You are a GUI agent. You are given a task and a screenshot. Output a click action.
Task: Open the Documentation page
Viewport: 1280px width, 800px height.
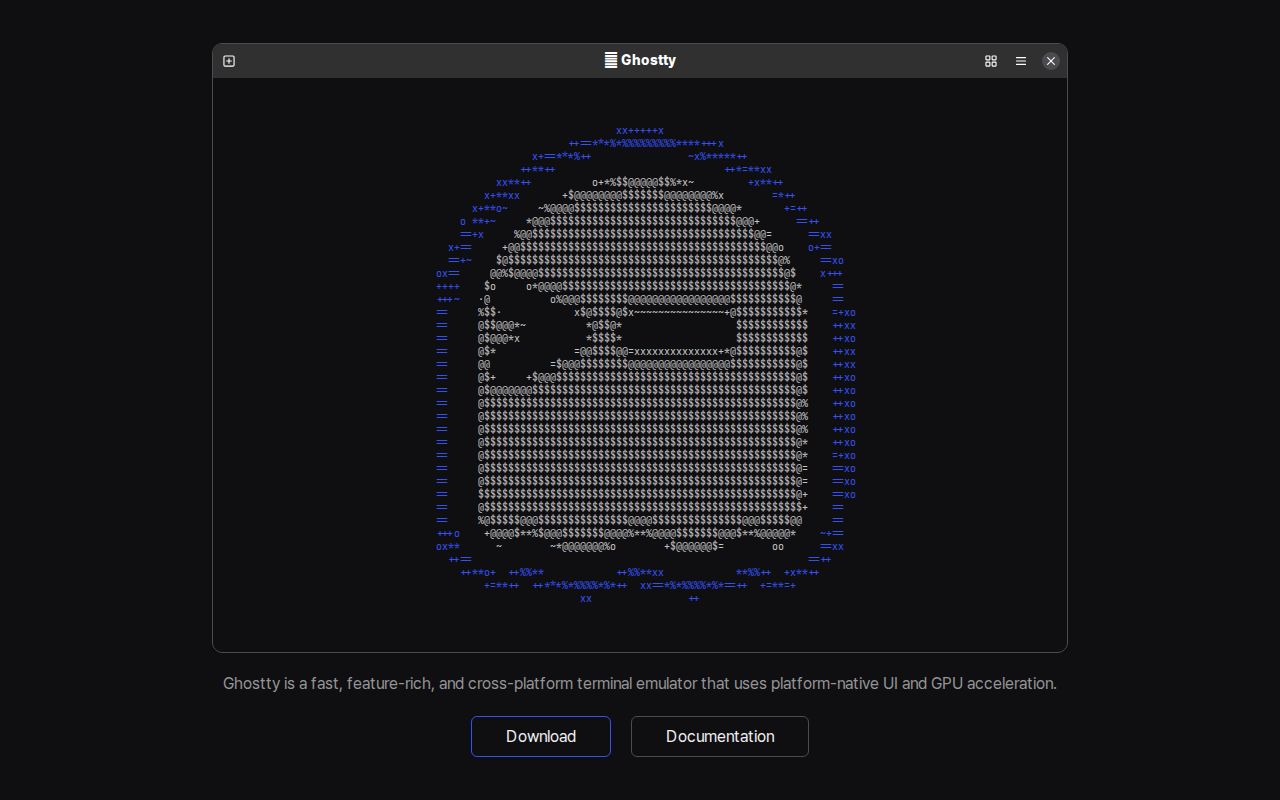pyautogui.click(x=719, y=736)
